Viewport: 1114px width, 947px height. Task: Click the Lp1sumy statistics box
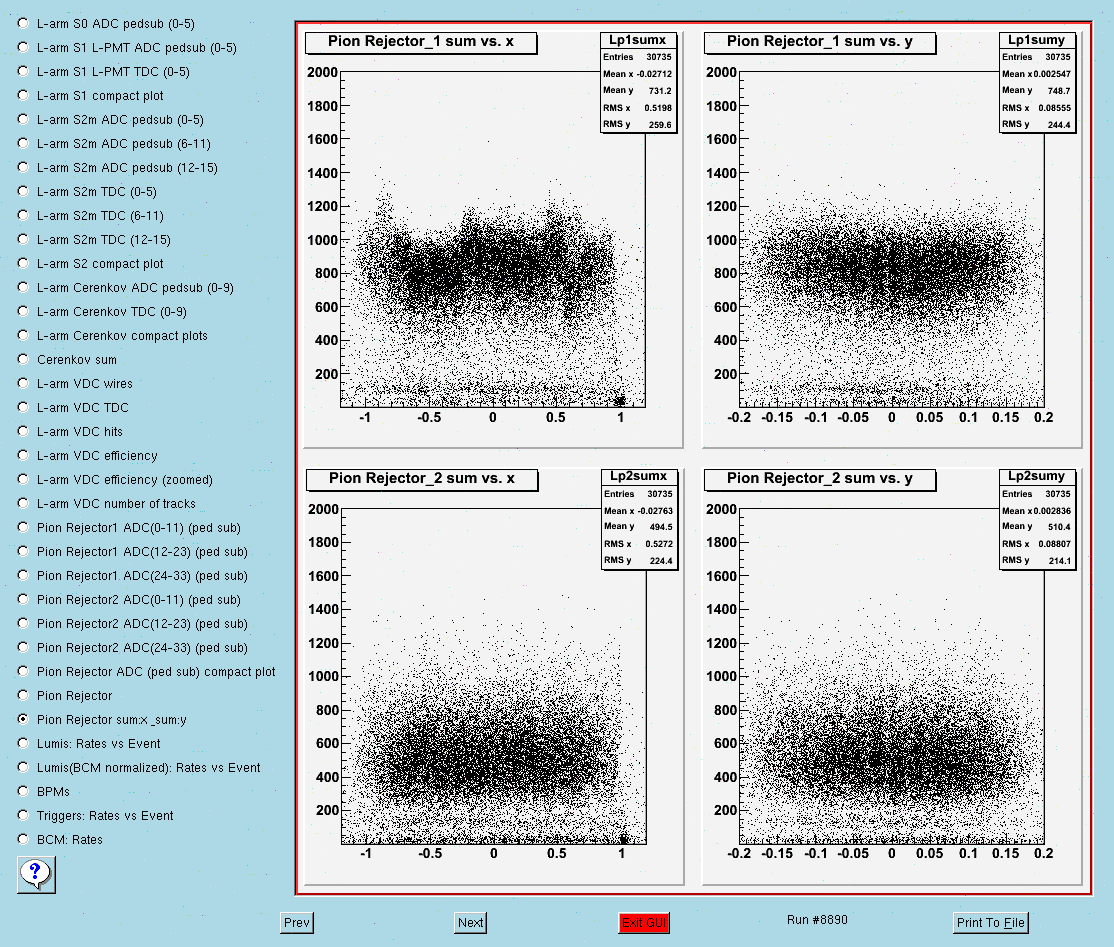pyautogui.click(x=1037, y=82)
